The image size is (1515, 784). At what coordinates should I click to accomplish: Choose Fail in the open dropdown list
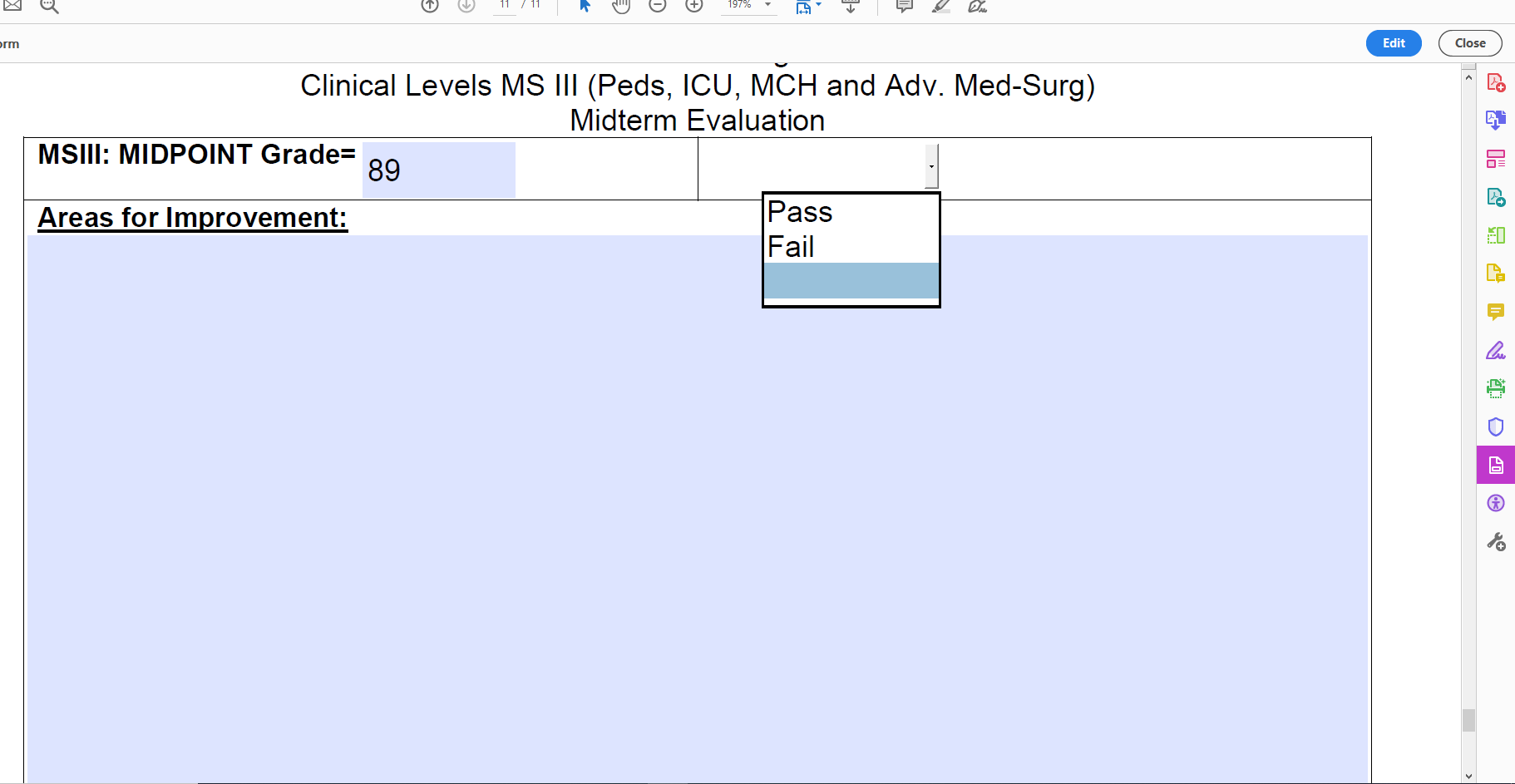tap(791, 247)
